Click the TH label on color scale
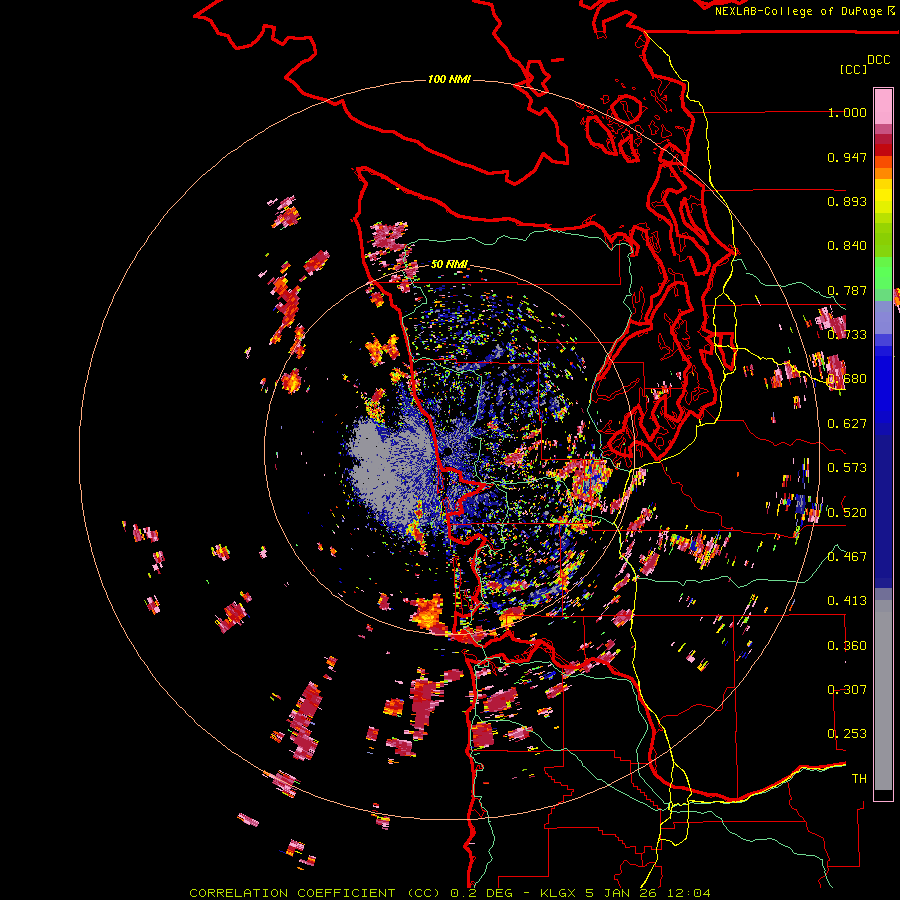This screenshot has height=900, width=900. click(859, 779)
